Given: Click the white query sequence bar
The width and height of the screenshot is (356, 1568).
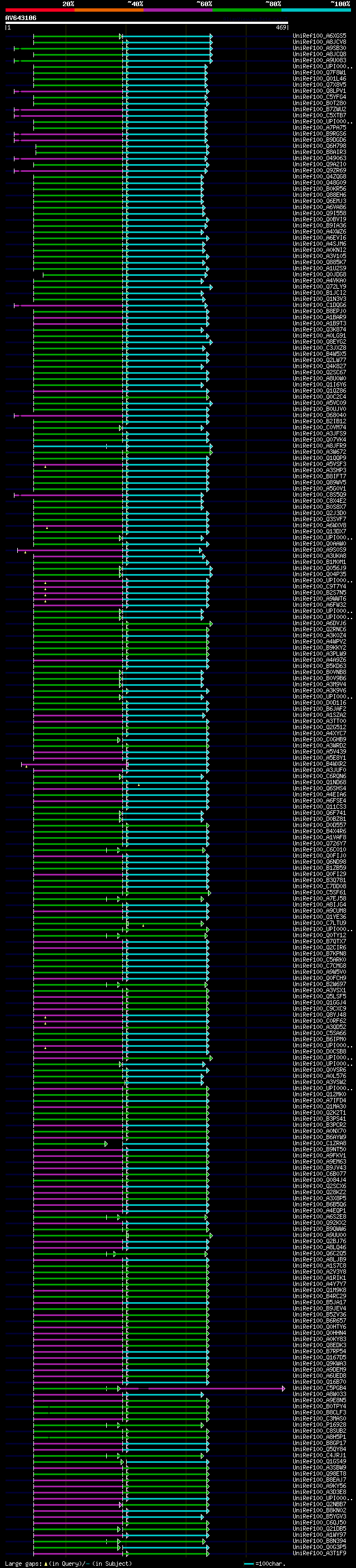Looking at the screenshot, I should (x=146, y=23).
